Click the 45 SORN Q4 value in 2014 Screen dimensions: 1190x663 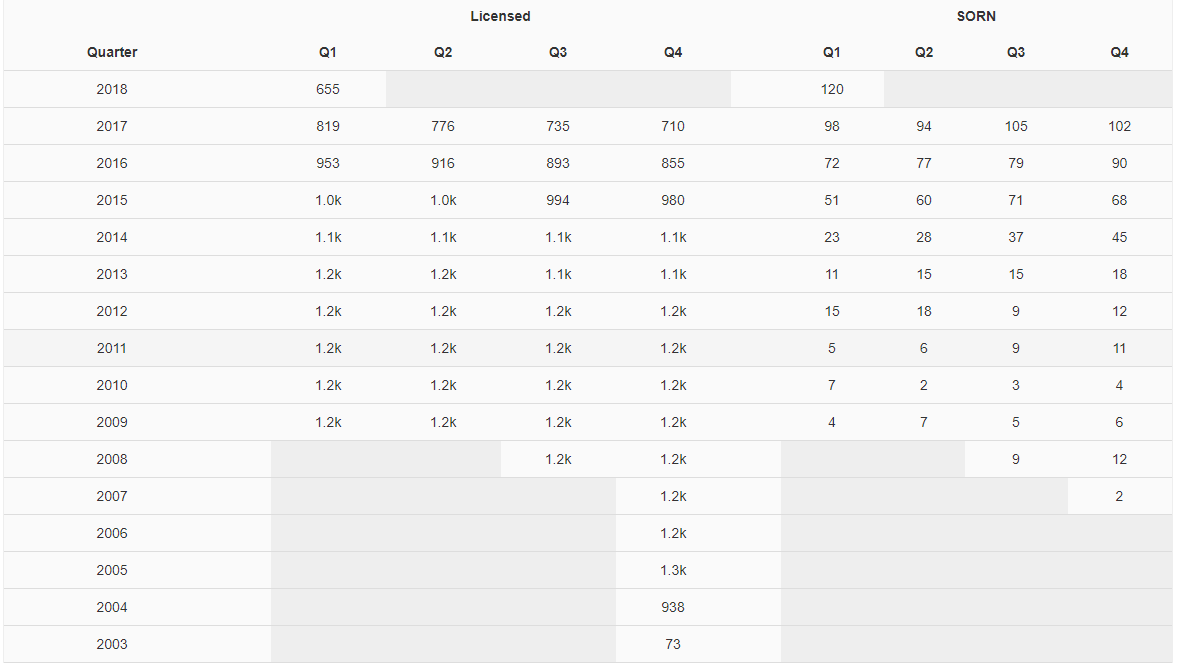coord(1119,237)
